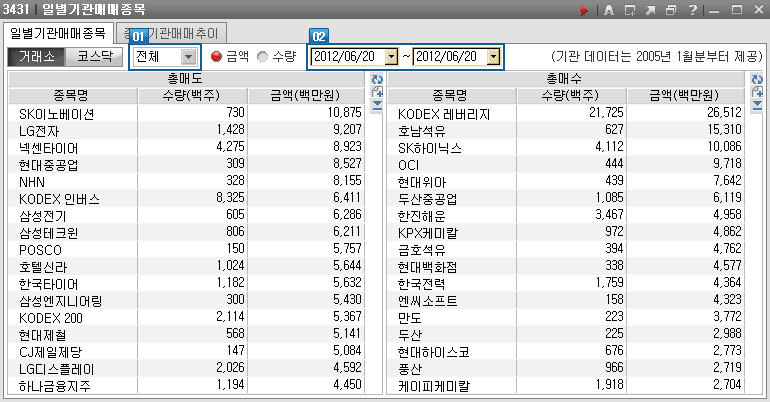Viewport: 770px width, 402px height.
Task: Select OCI row in buy list
Action: click(x=566, y=164)
